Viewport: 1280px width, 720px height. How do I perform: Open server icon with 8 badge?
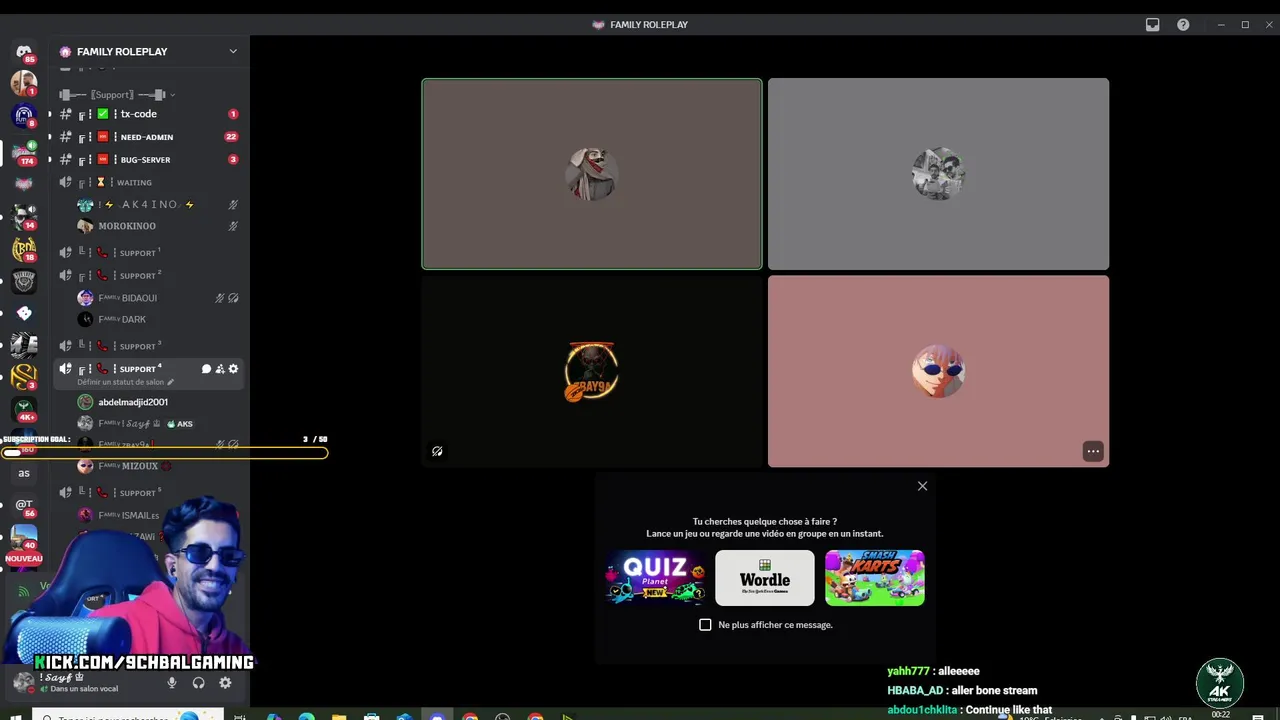click(24, 116)
